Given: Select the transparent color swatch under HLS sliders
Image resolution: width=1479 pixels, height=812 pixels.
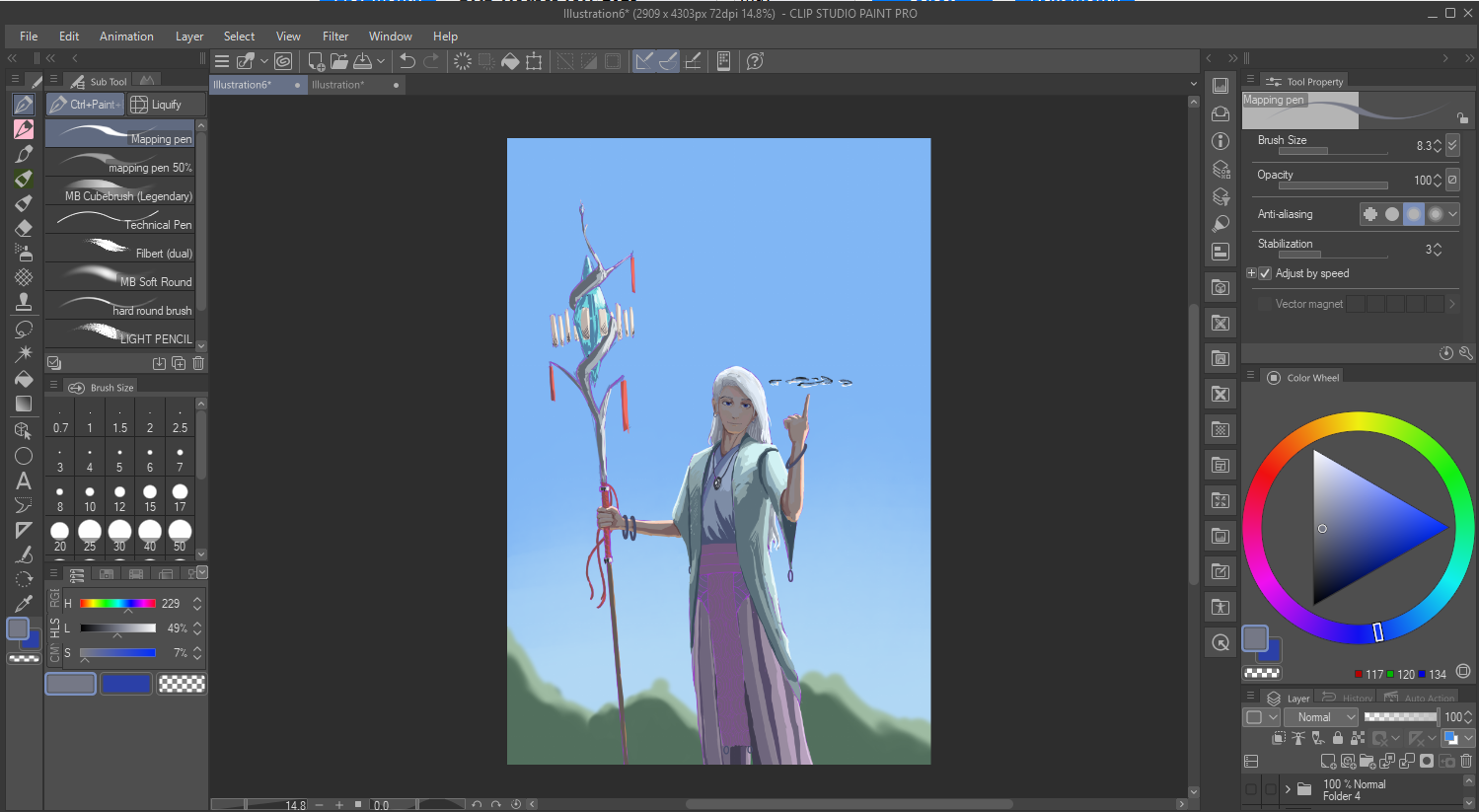Looking at the screenshot, I should pyautogui.click(x=182, y=684).
